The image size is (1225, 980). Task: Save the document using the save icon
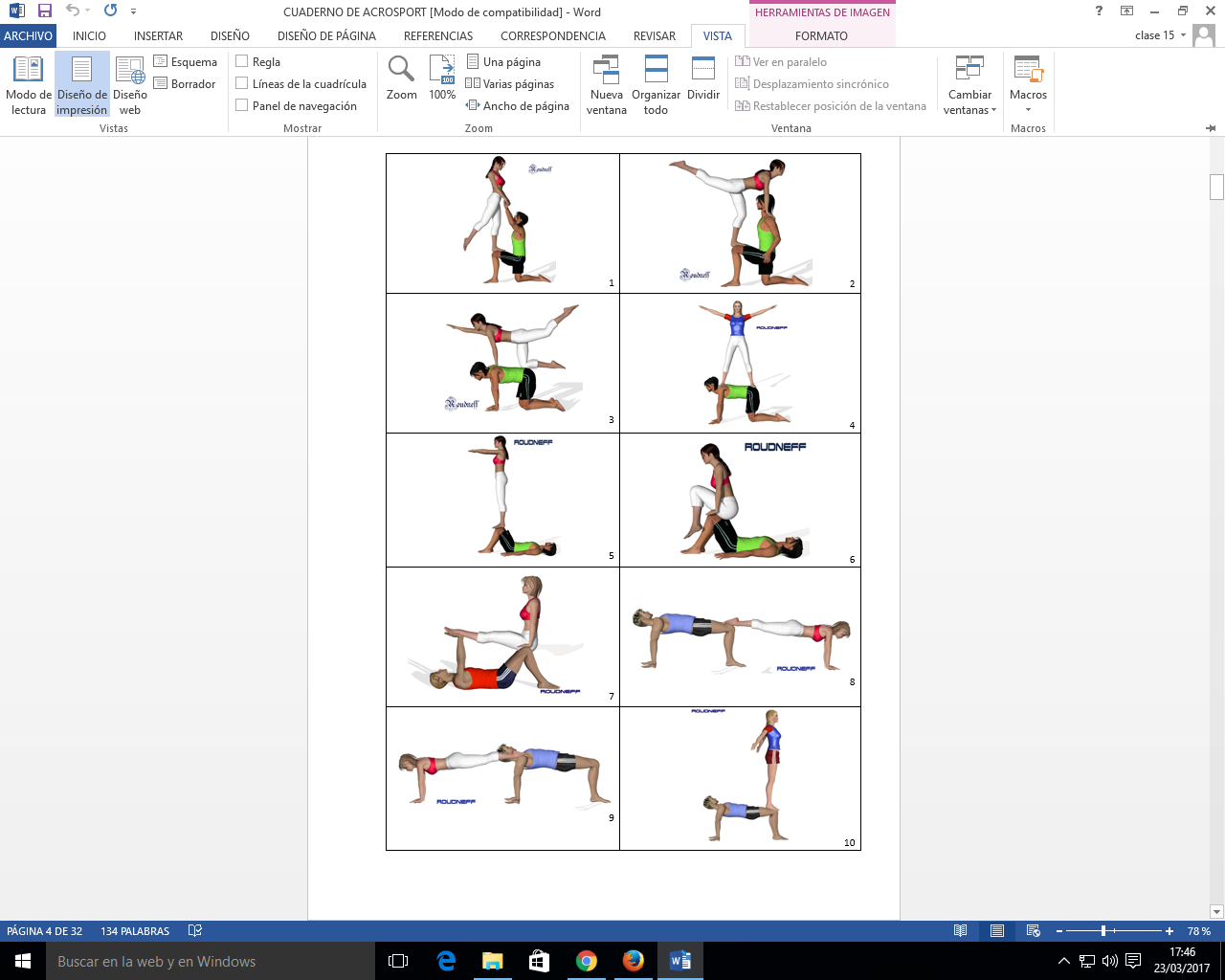point(45,11)
